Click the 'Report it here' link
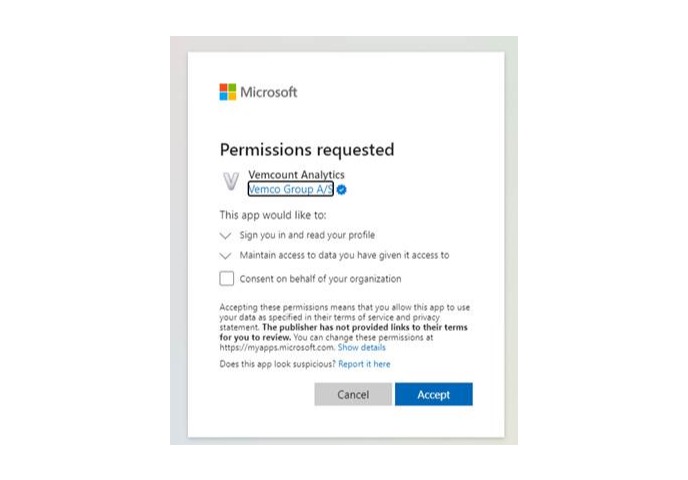 [x=364, y=365]
